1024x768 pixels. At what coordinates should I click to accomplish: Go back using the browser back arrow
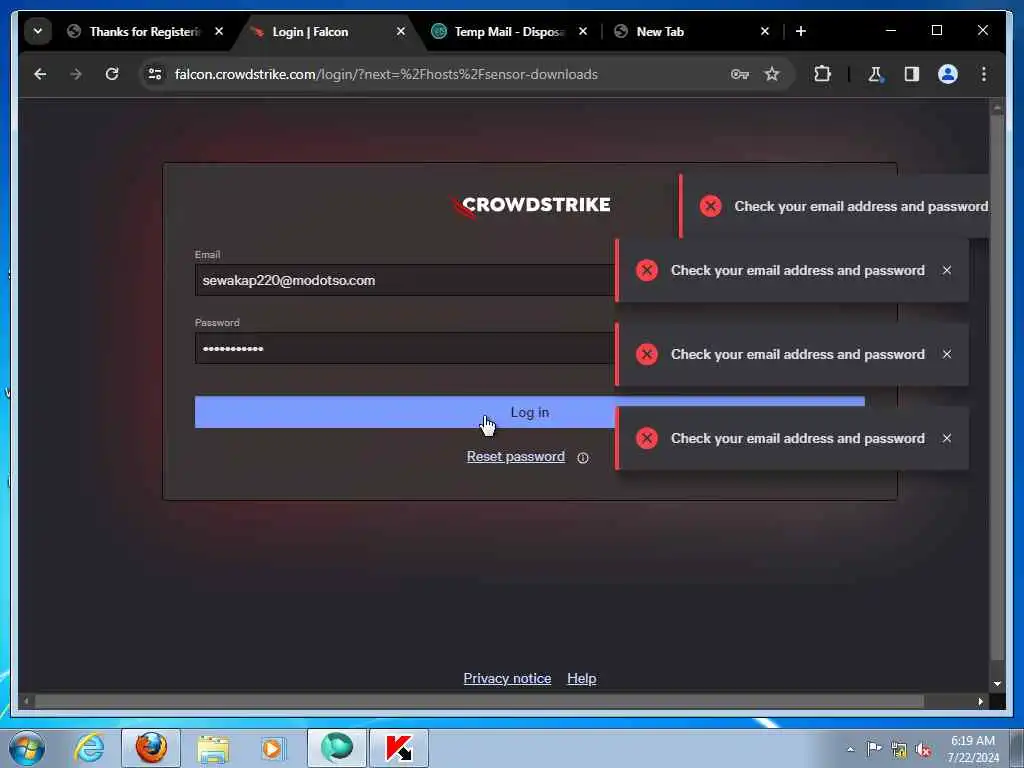coord(40,74)
